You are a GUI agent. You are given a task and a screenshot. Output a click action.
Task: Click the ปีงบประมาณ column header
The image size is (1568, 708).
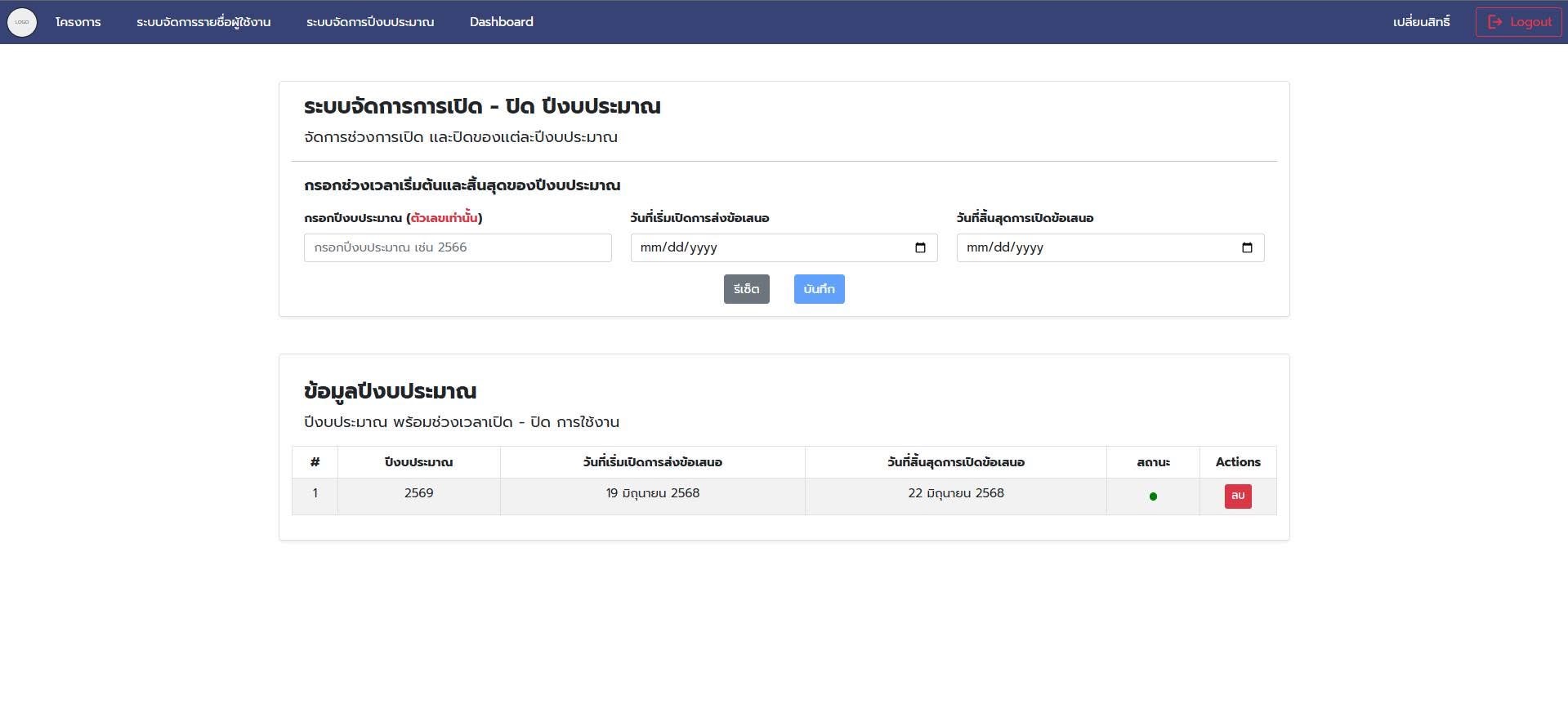click(418, 462)
